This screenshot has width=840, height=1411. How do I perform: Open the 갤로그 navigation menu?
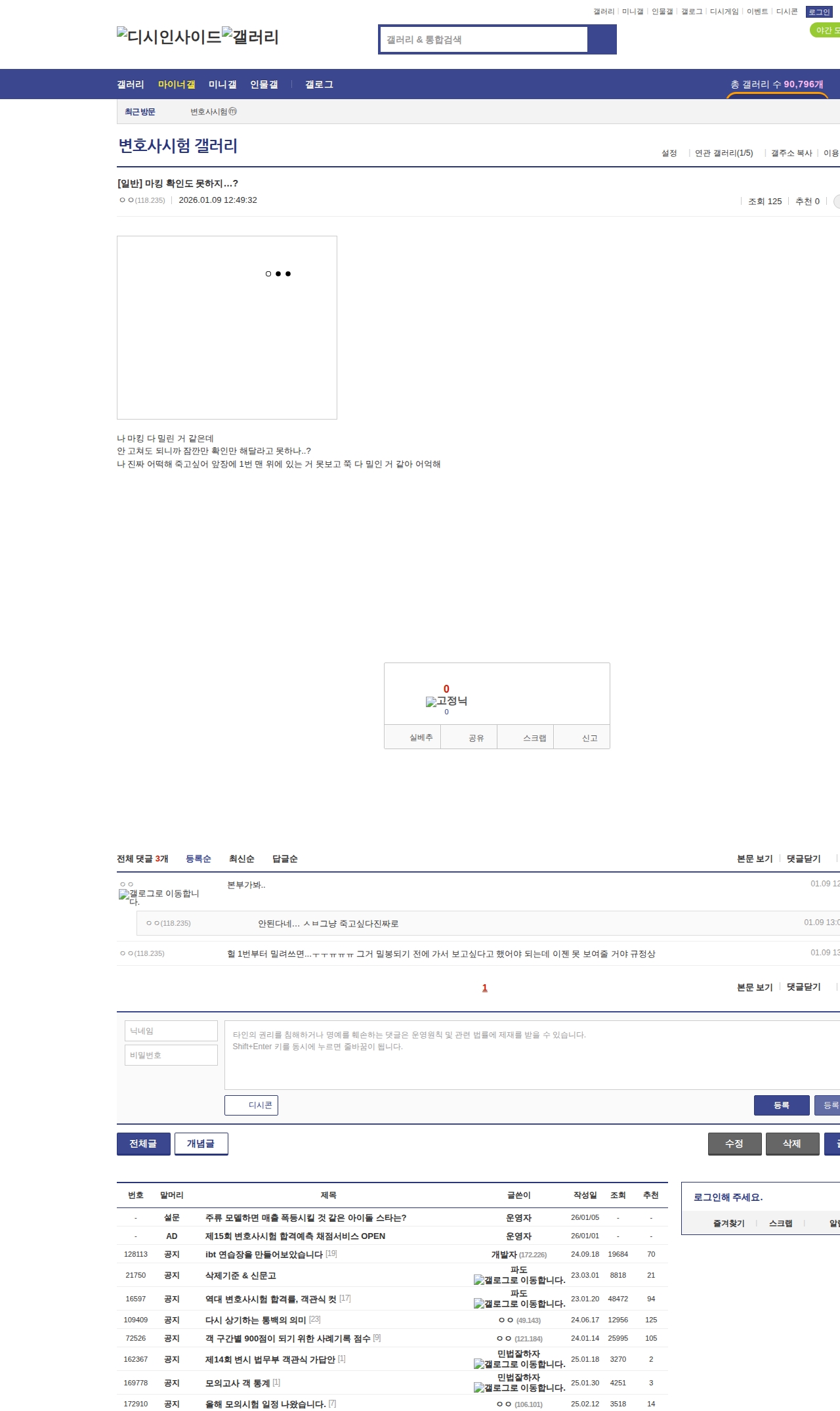click(319, 85)
